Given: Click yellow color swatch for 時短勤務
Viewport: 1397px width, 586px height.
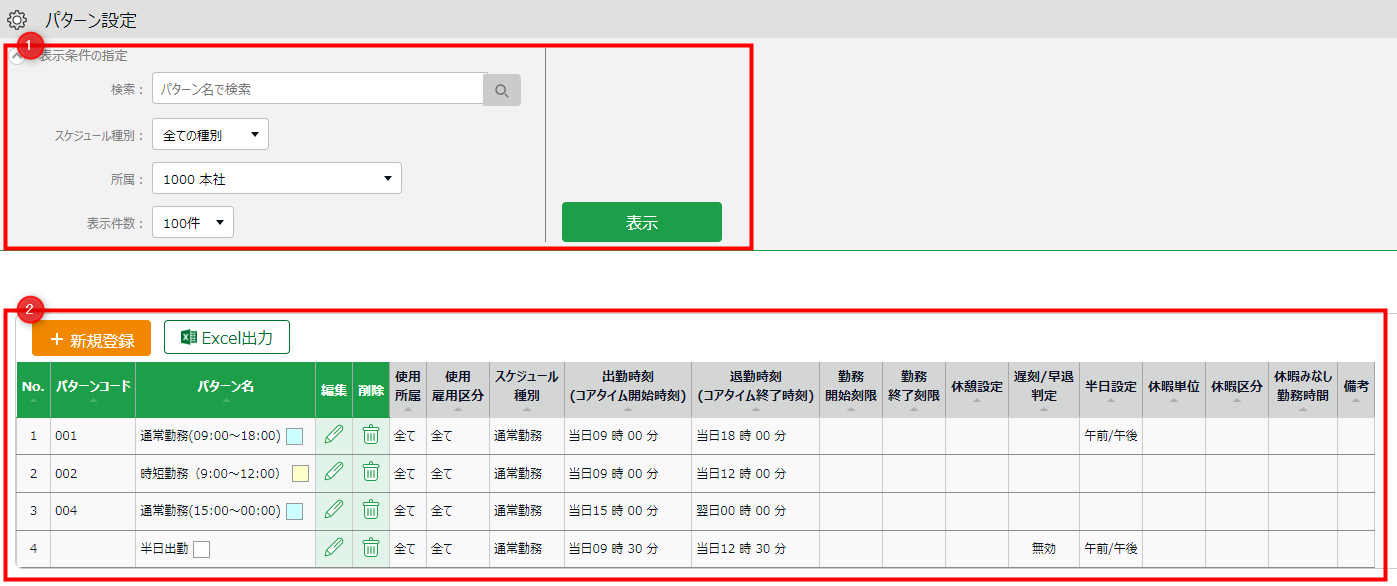Looking at the screenshot, I should tap(300, 473).
